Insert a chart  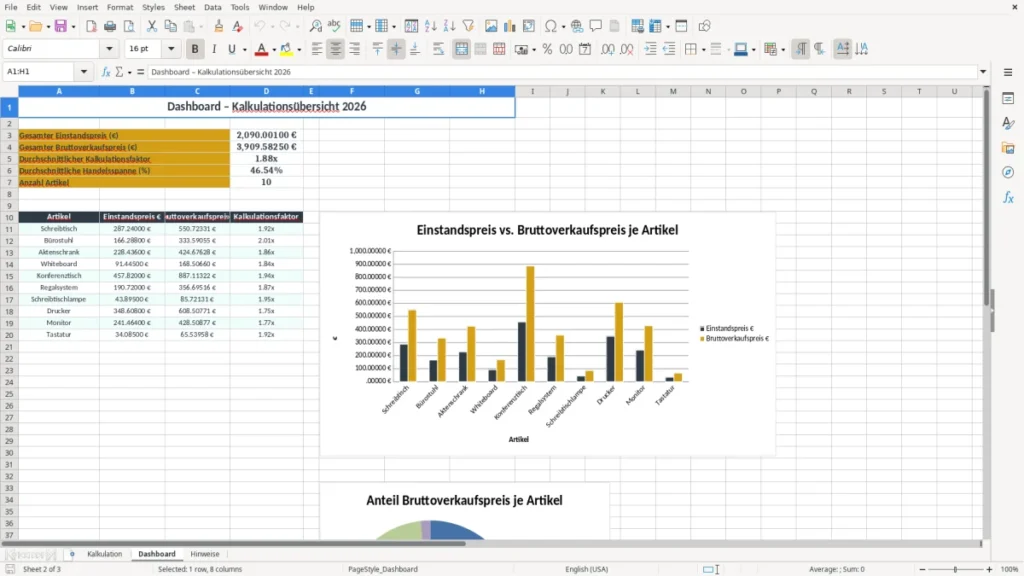(x=509, y=26)
